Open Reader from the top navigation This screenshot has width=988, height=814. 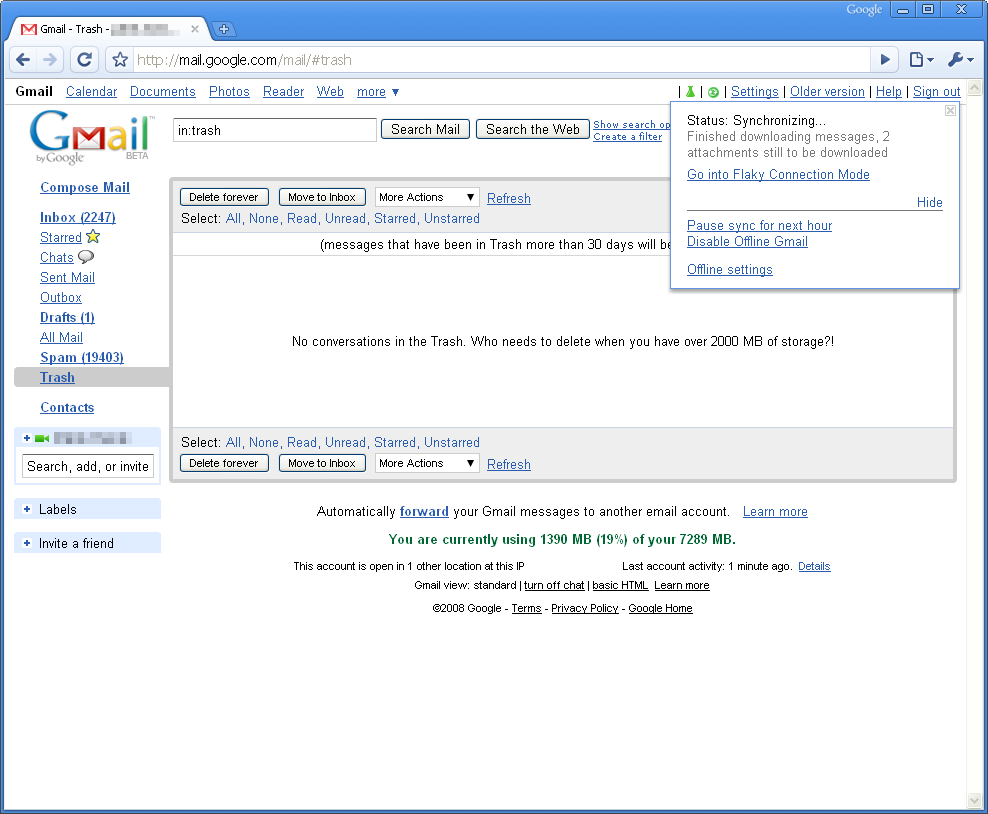pos(283,92)
